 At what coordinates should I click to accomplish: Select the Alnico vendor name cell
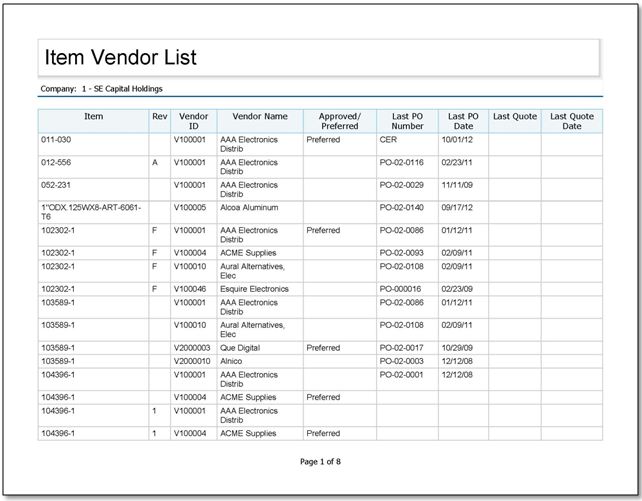232,360
